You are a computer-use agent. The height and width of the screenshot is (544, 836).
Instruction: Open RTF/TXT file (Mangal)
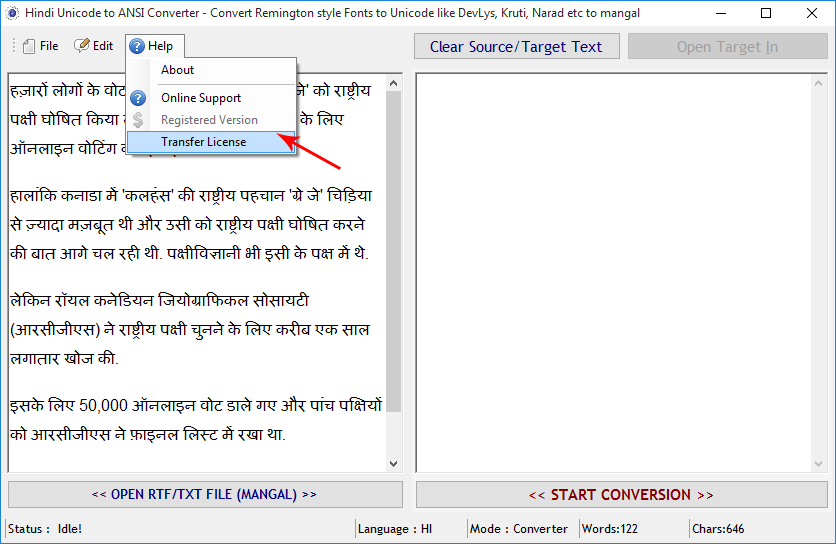pyautogui.click(x=205, y=494)
